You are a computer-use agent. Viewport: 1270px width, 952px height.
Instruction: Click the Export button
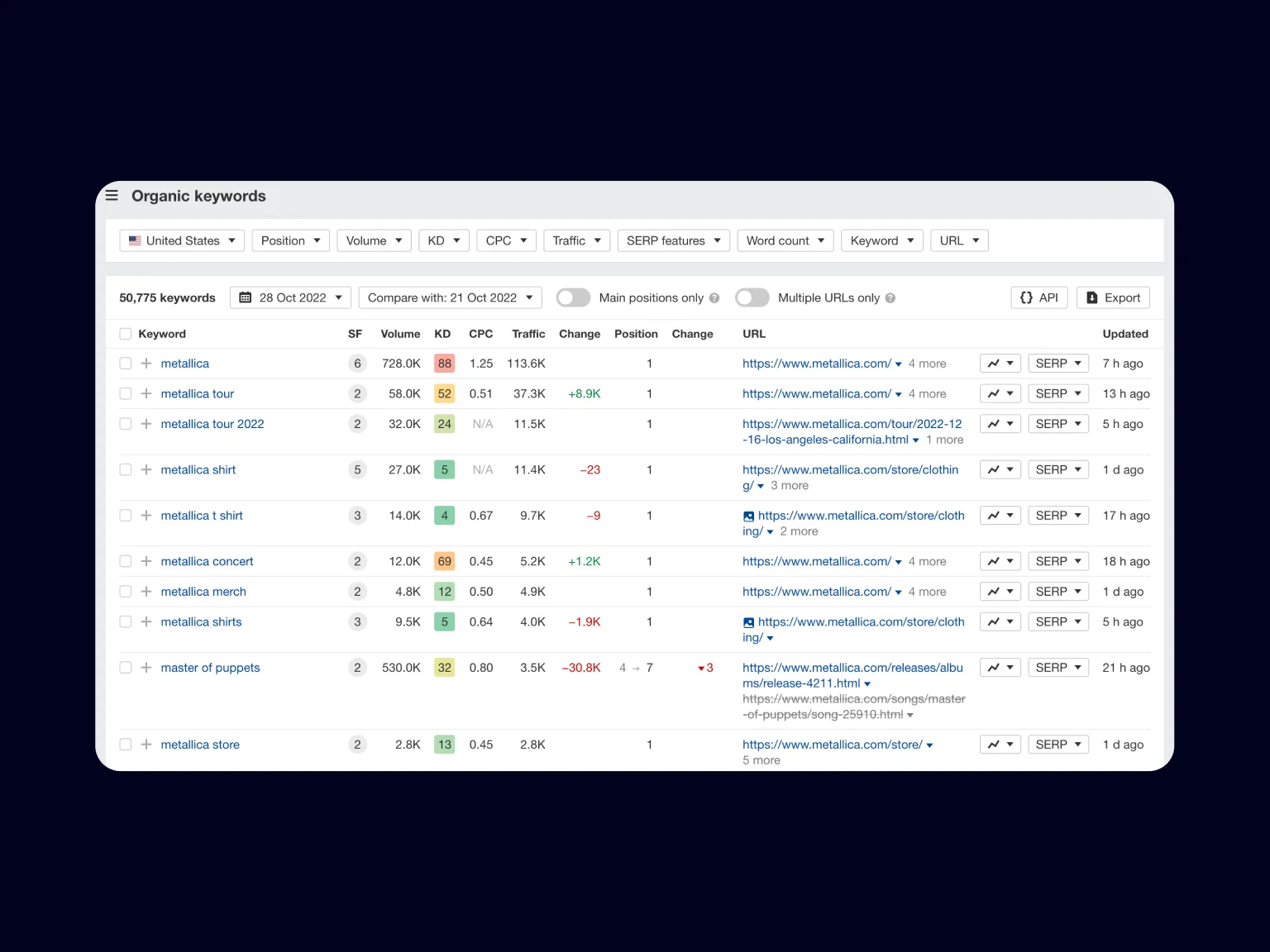(x=1113, y=297)
